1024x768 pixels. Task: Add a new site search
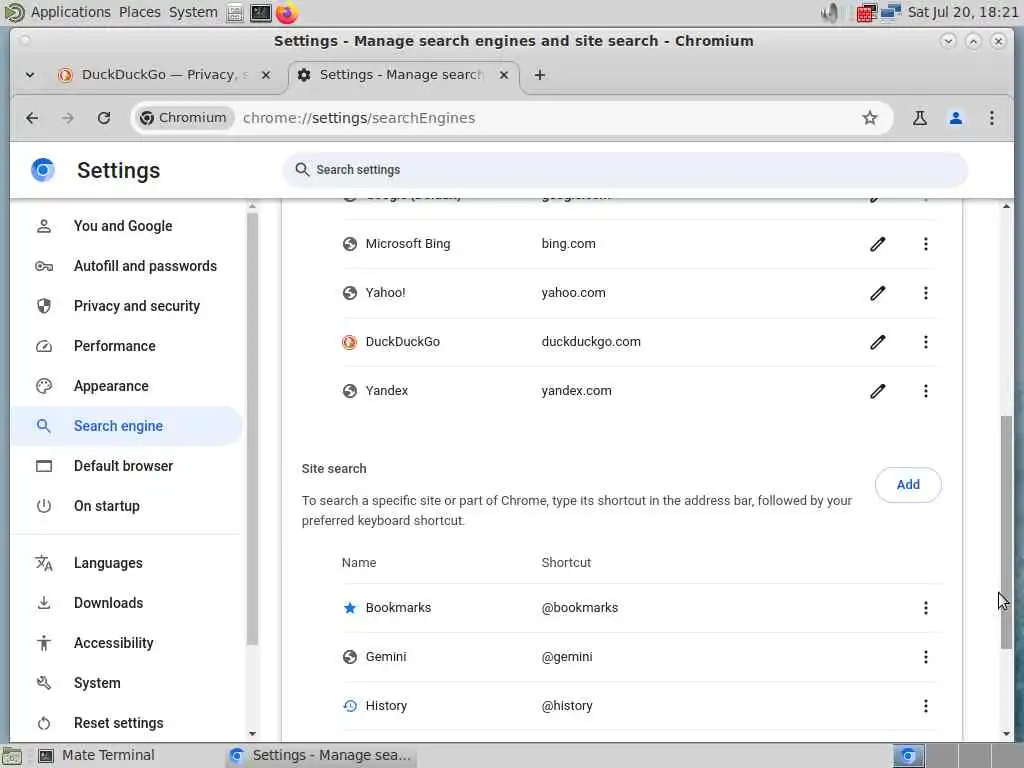(908, 485)
